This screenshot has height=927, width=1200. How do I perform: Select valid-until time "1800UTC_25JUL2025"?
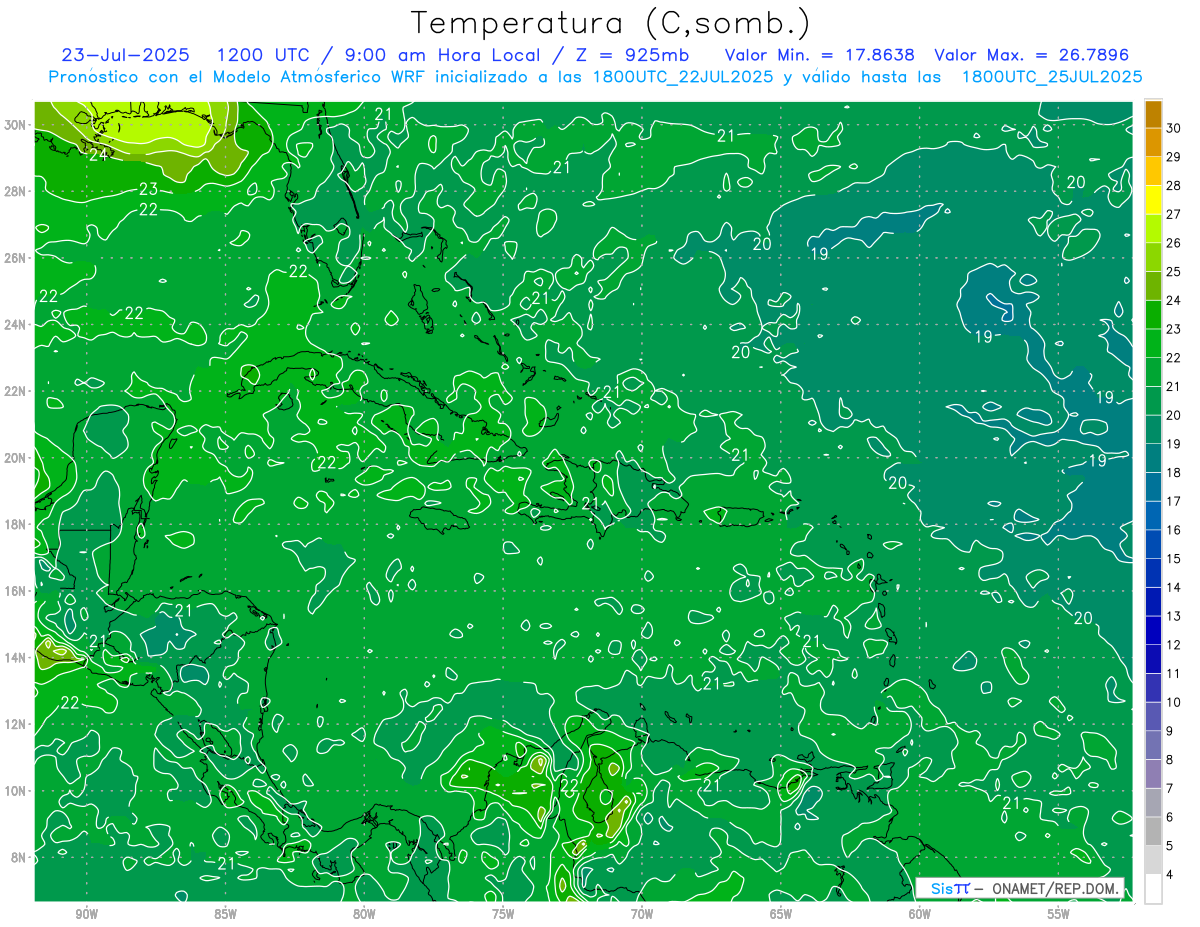[x=1052, y=77]
